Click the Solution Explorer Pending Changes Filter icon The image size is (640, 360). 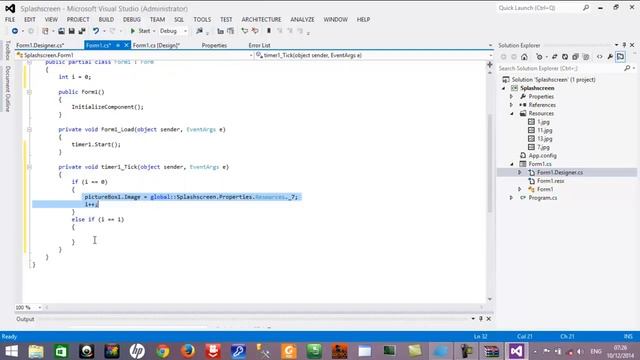(x=540, y=57)
